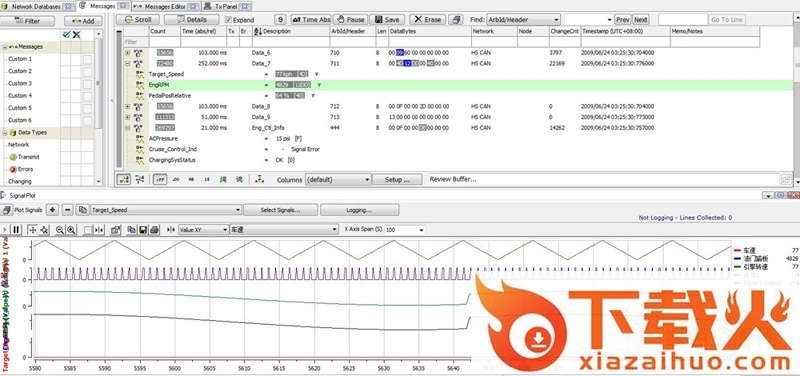Screen dimensions: 800x376
Task: Click the add signal plus button
Action: [x=52, y=210]
